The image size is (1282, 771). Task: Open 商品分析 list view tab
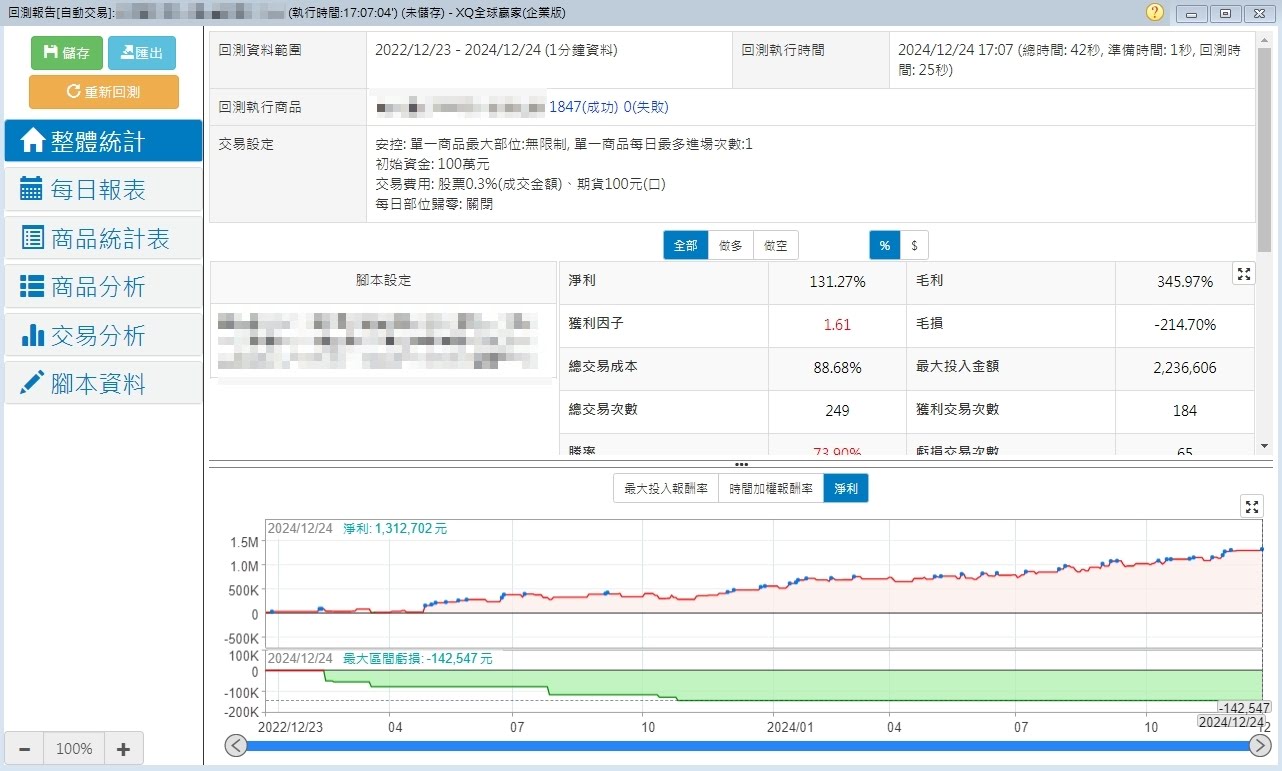pos(103,287)
